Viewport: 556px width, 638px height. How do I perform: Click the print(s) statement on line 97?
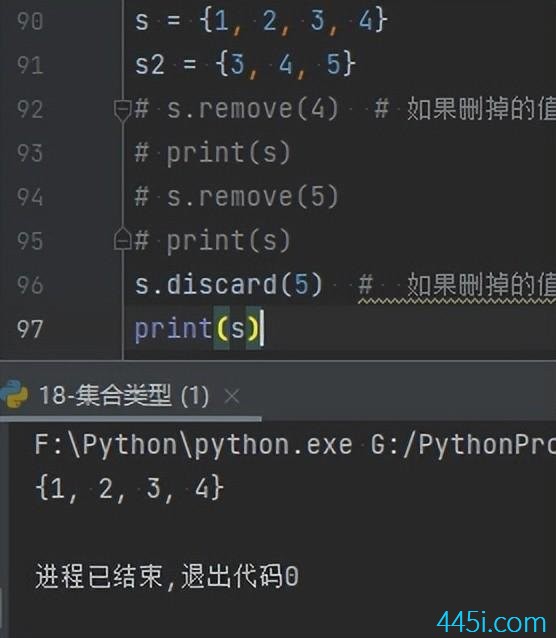click(197, 329)
